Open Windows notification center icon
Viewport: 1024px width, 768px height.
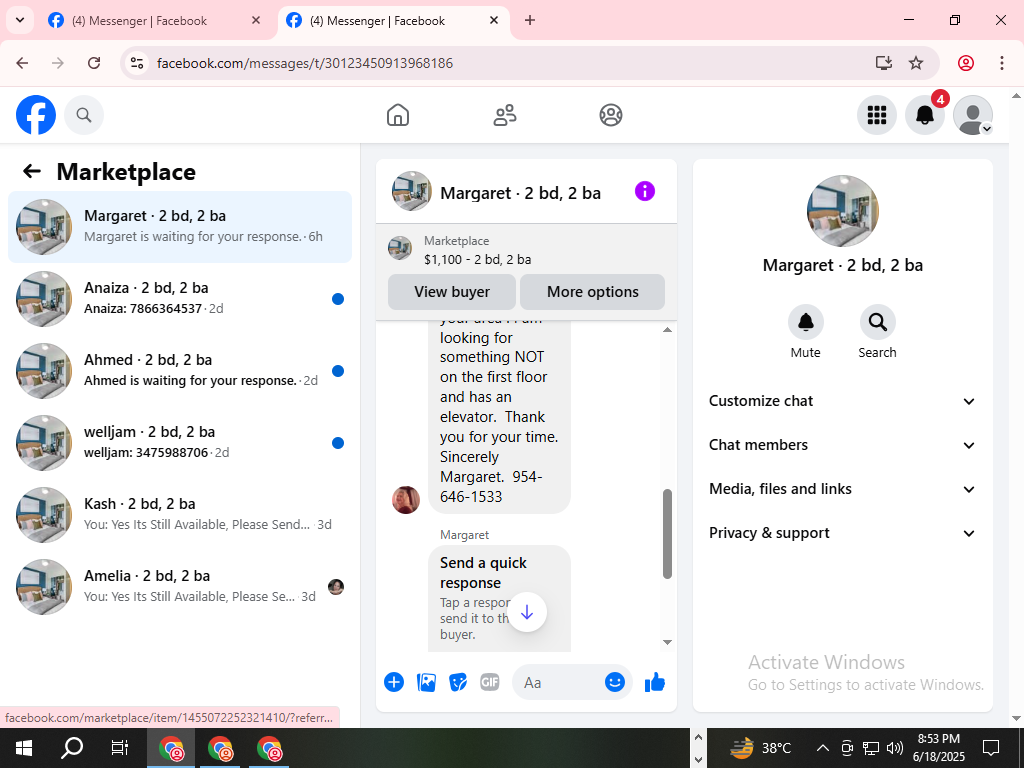(991, 748)
